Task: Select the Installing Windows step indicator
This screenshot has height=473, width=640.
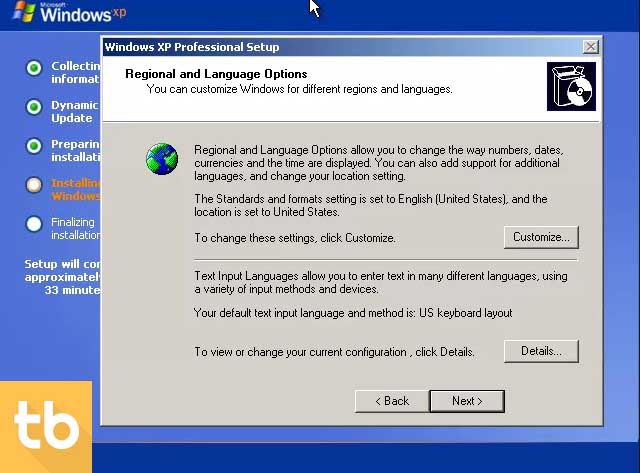Action: pos(34,185)
